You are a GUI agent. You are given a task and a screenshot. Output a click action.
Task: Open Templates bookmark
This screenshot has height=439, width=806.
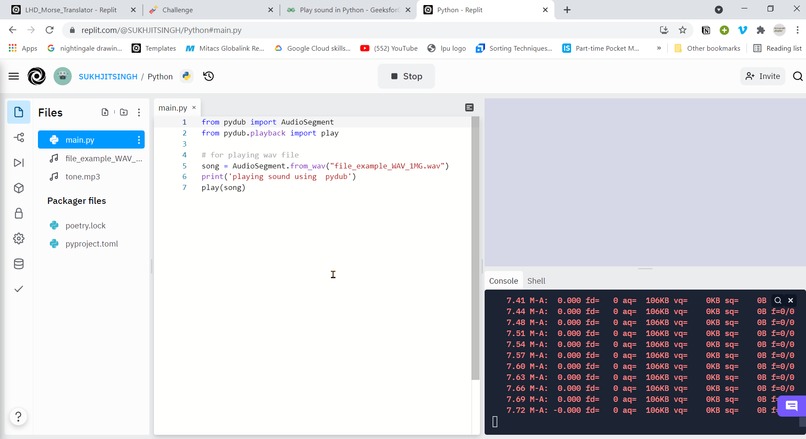(x=154, y=48)
